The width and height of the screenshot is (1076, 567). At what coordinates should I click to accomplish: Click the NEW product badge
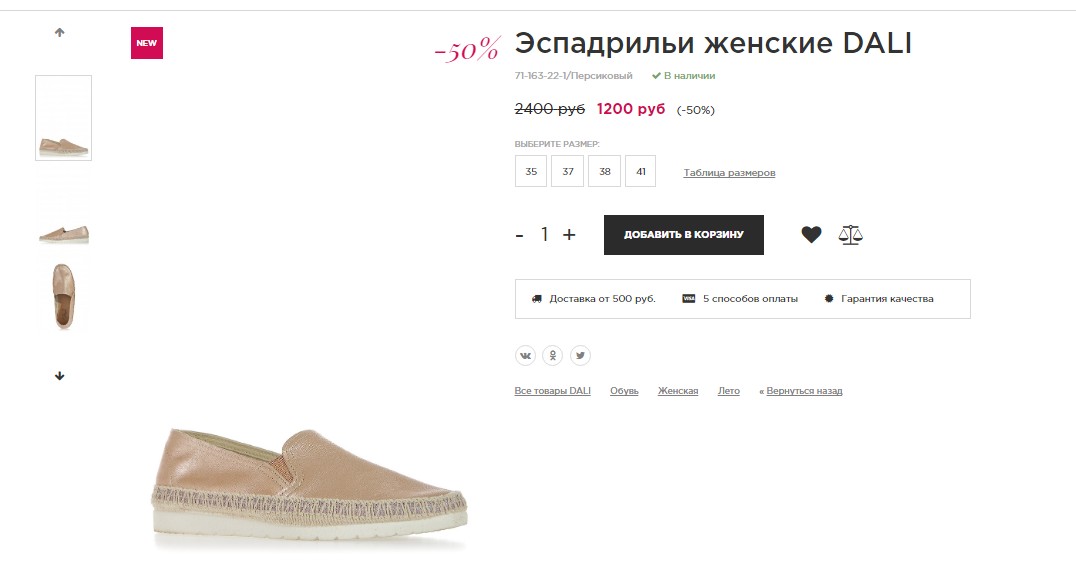tap(147, 43)
